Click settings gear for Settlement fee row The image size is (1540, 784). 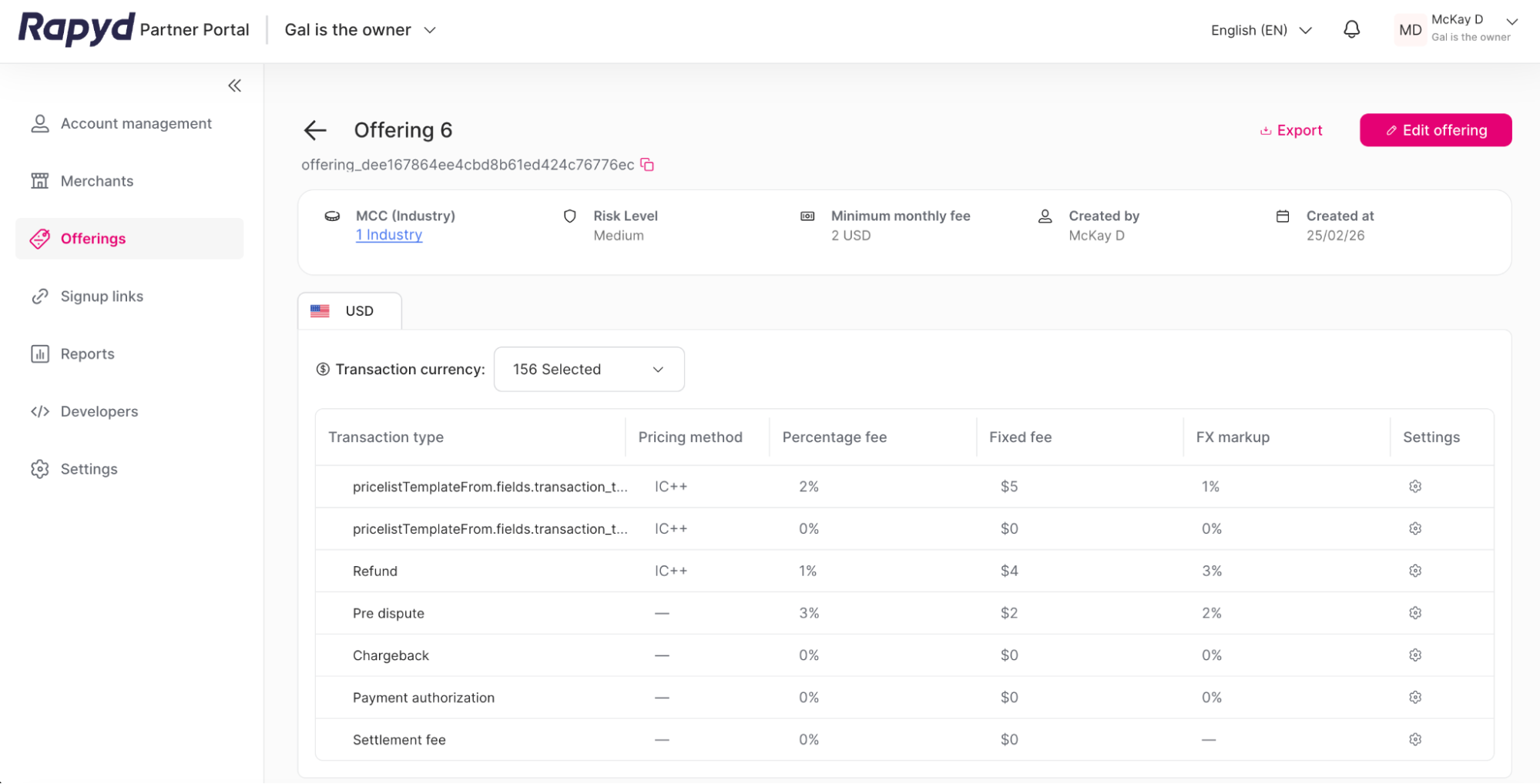(1414, 739)
